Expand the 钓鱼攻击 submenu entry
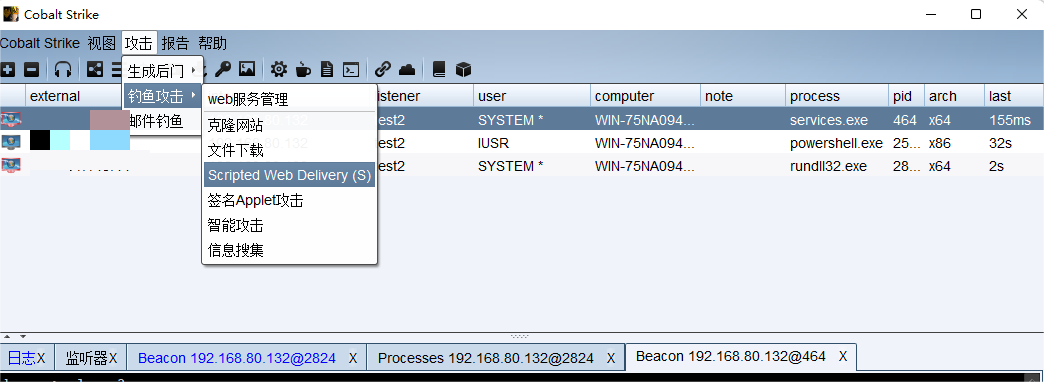The width and height of the screenshot is (1044, 382). [x=162, y=96]
